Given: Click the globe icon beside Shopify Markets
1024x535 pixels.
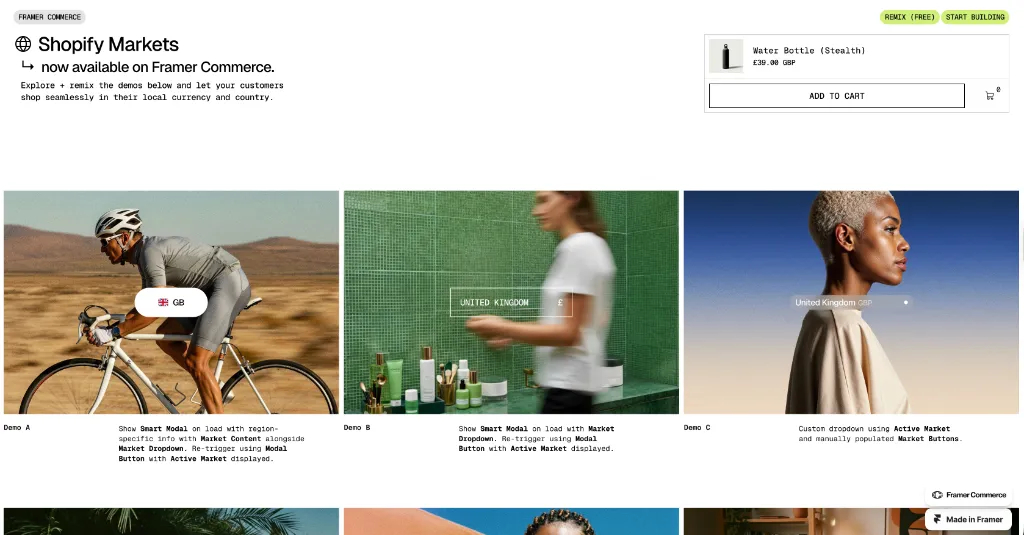Looking at the screenshot, I should 23,44.
